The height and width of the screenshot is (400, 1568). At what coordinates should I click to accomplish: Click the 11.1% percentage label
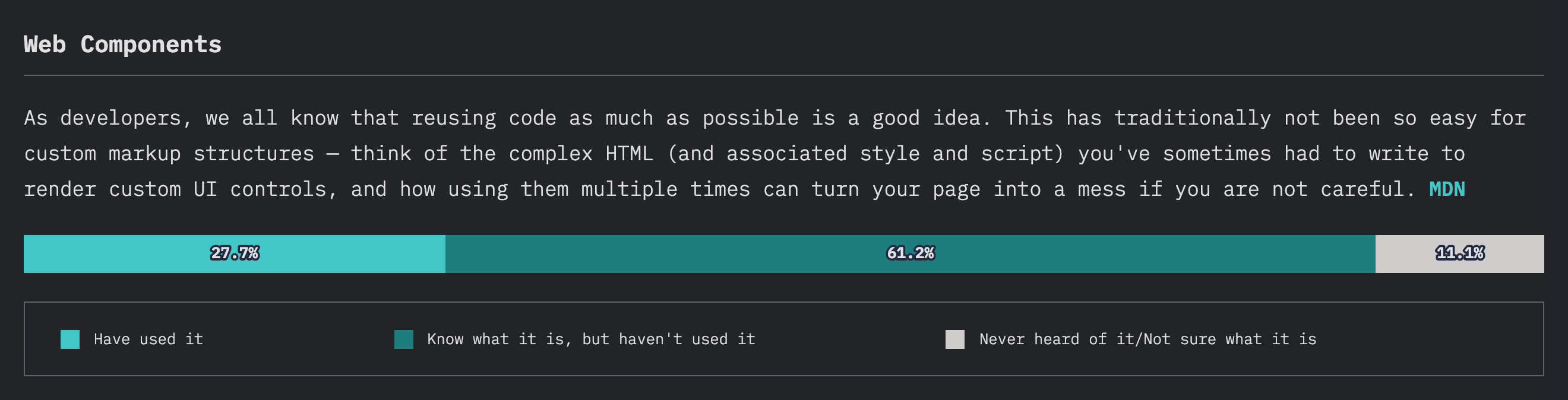point(1460,253)
